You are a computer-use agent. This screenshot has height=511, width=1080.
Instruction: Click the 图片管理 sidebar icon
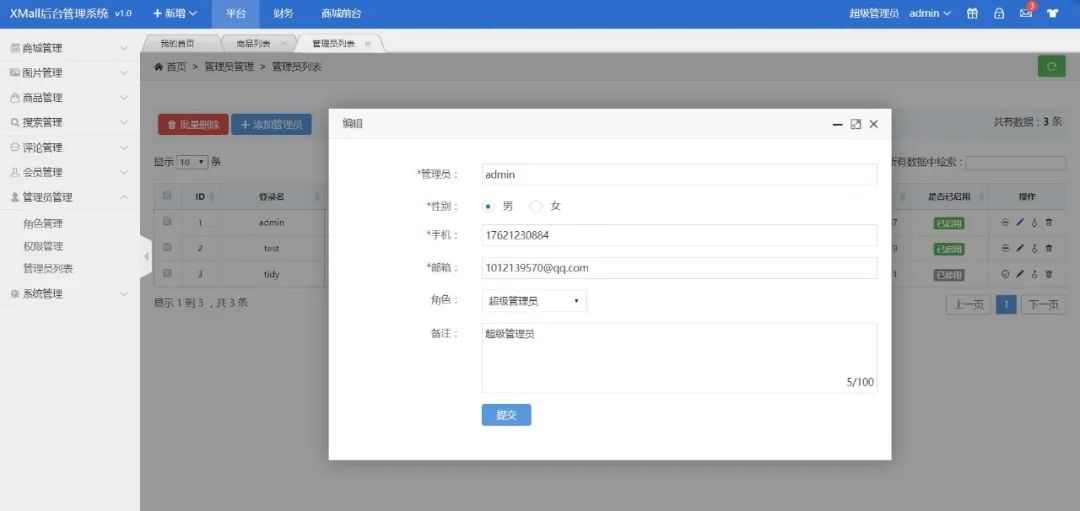[15, 73]
